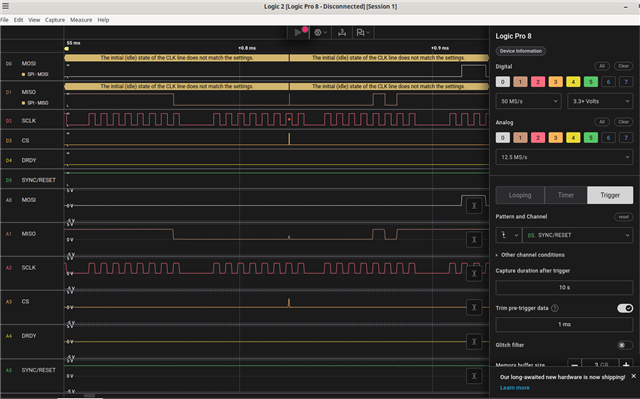The width and height of the screenshot is (640, 399).
Task: Follow the Learn more link
Action: [x=515, y=388]
